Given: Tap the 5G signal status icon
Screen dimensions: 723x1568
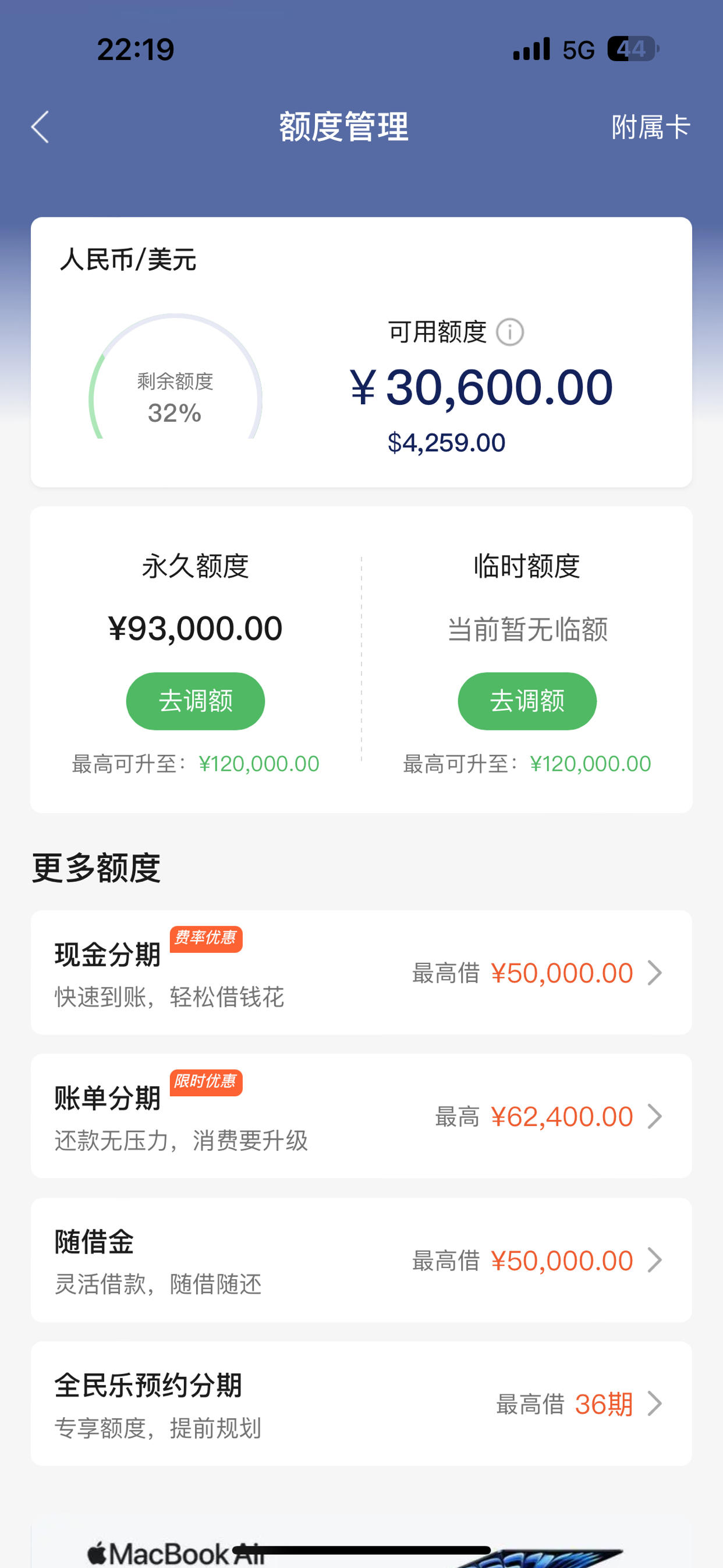Looking at the screenshot, I should click(x=578, y=50).
